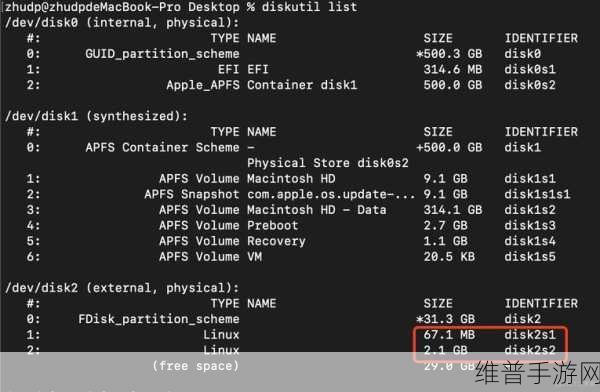Click identifier 'disk0s2'
600x392 pixels.
point(530,85)
